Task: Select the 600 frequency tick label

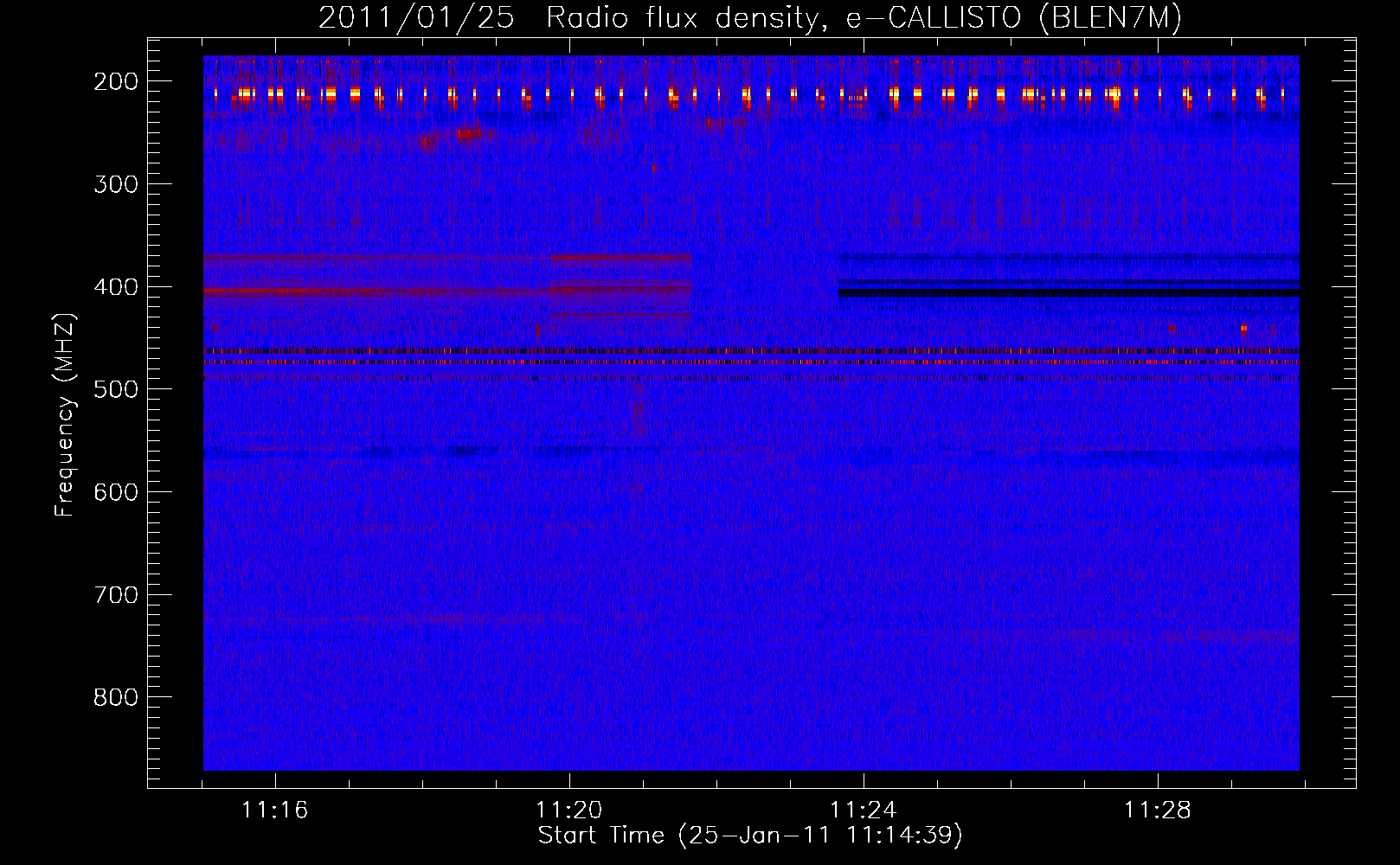Action: pos(116,492)
